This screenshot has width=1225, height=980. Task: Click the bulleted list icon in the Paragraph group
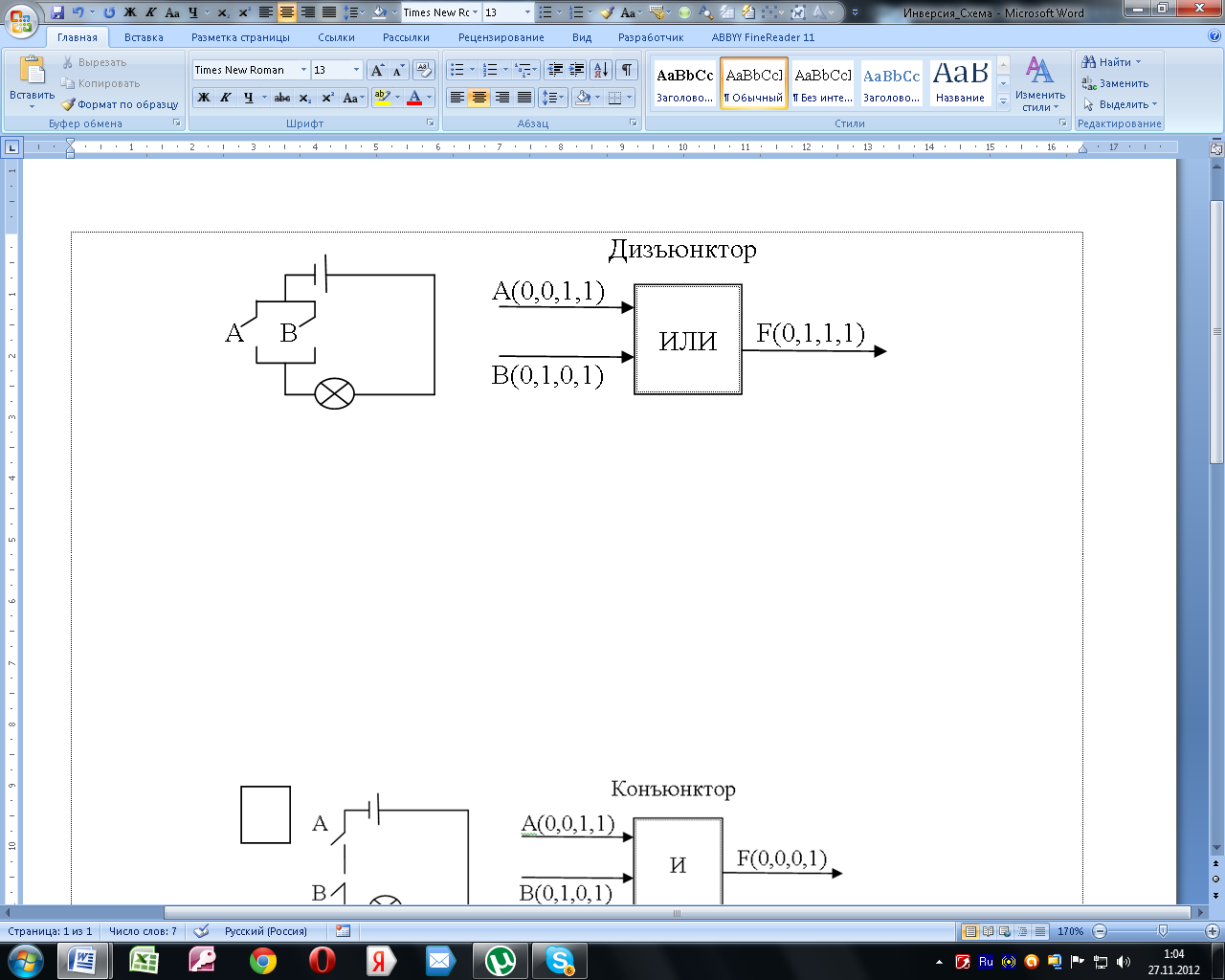tap(457, 70)
